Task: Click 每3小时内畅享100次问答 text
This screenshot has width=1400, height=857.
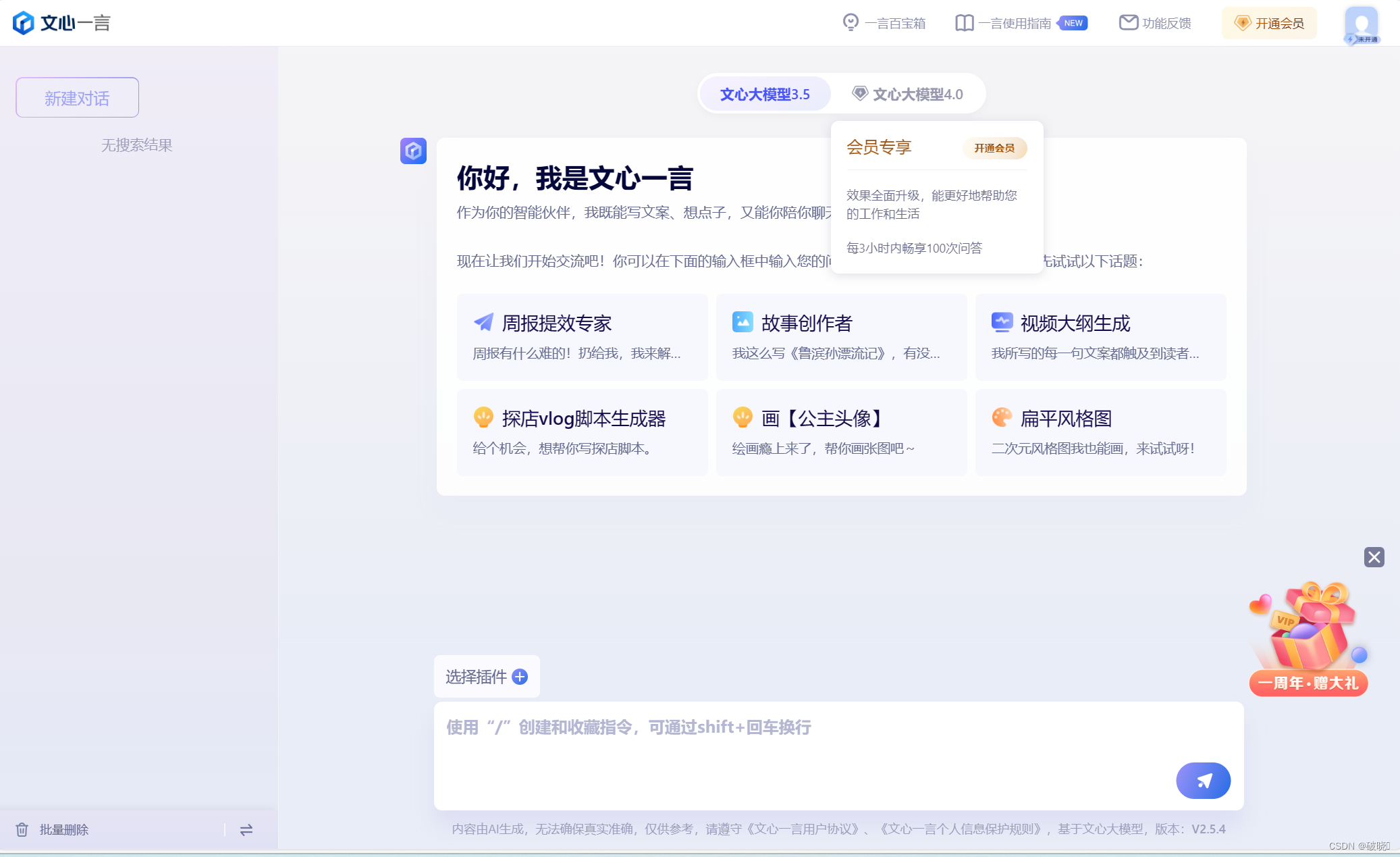Action: coord(914,248)
